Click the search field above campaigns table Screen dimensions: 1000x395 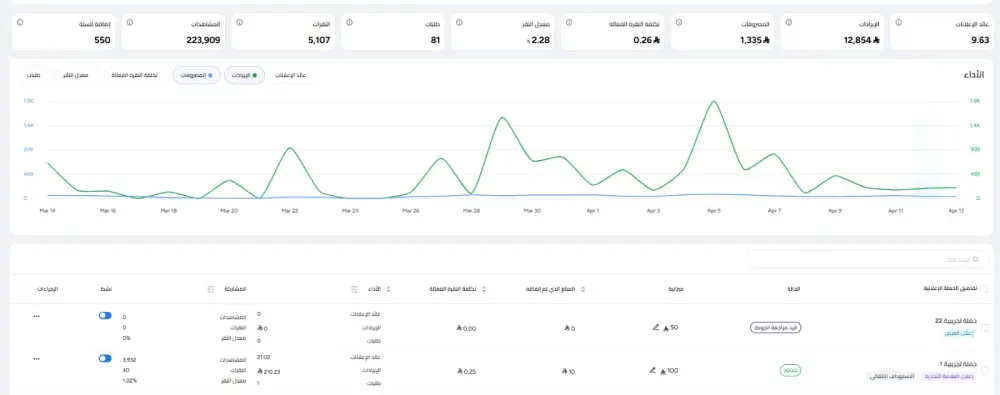pyautogui.click(x=867, y=259)
